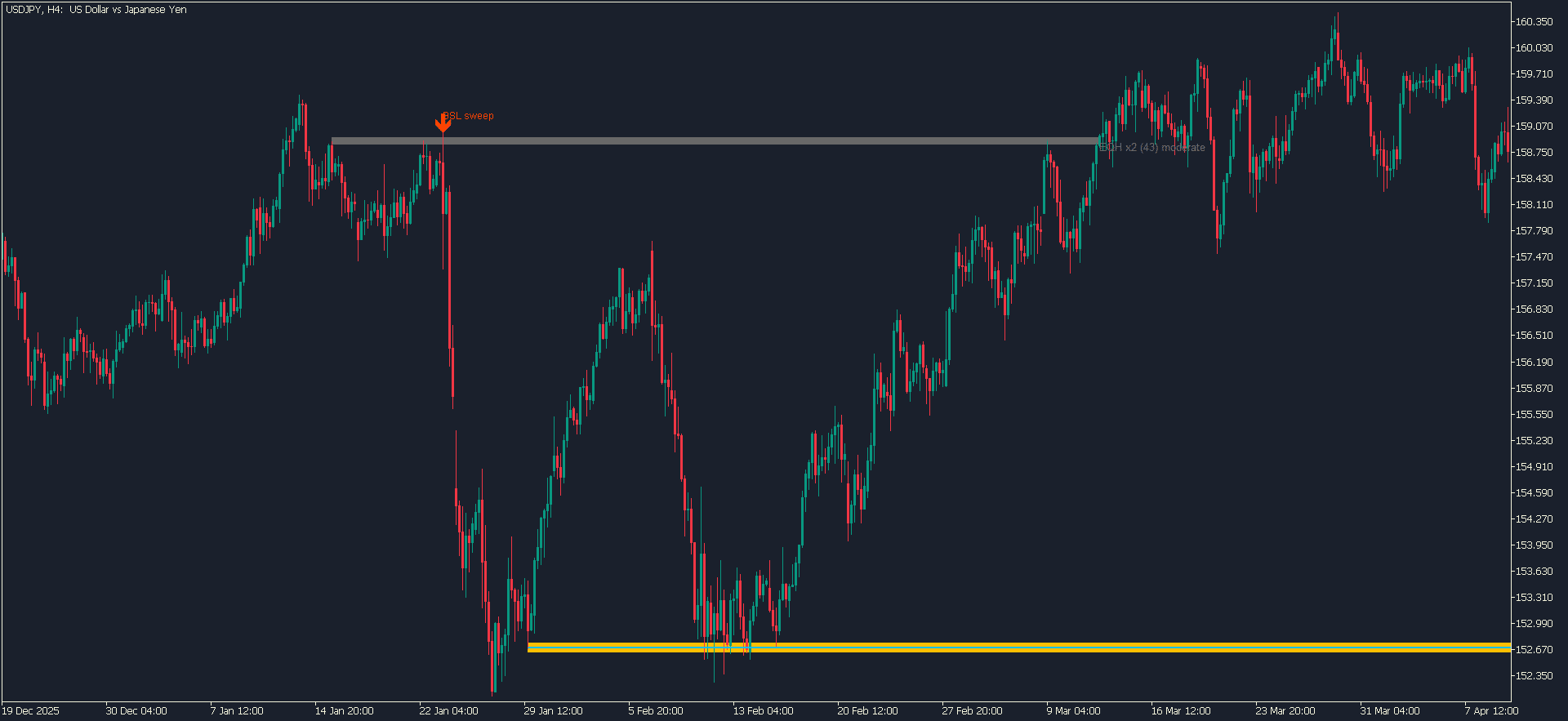
Task: Select the yellow-blue support line near 152.670
Action: [1019, 648]
